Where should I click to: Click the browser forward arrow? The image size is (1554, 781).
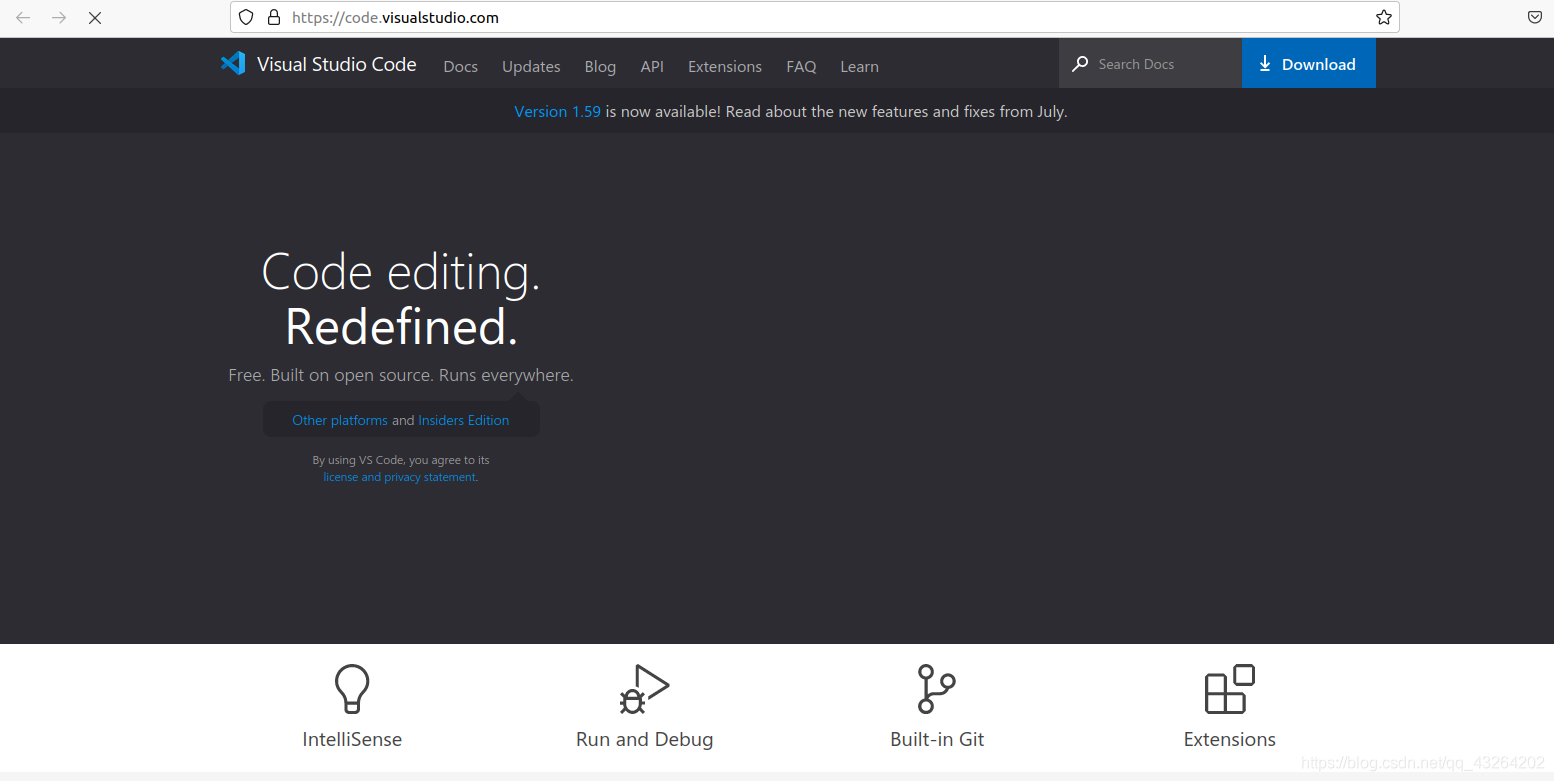pyautogui.click(x=59, y=18)
